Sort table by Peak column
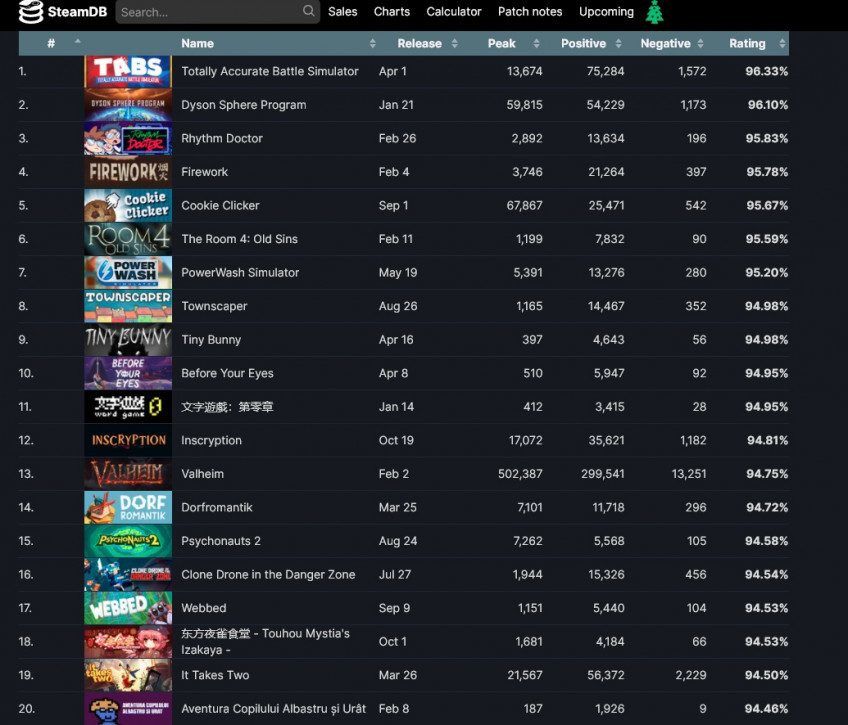The height and width of the screenshot is (725, 848). coord(502,43)
